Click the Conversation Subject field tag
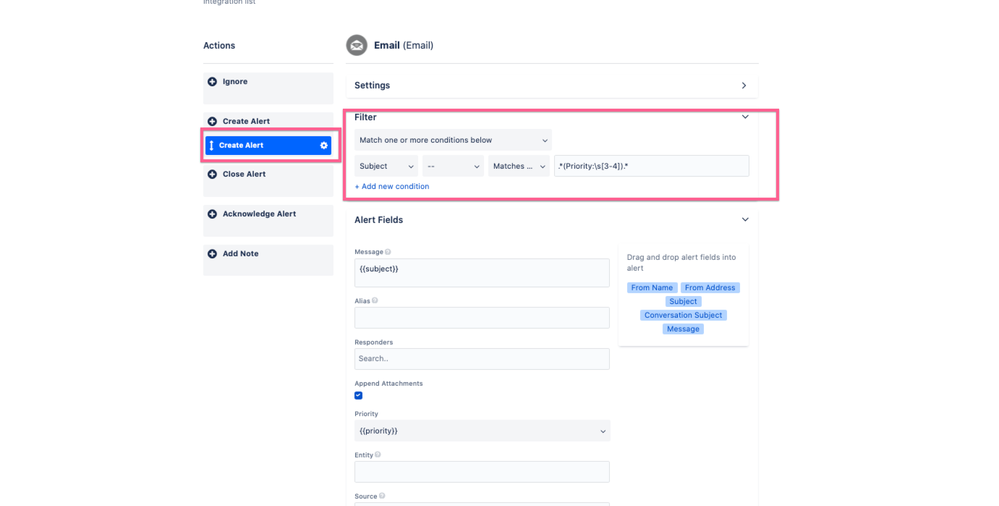The image size is (999, 506). (x=683, y=315)
